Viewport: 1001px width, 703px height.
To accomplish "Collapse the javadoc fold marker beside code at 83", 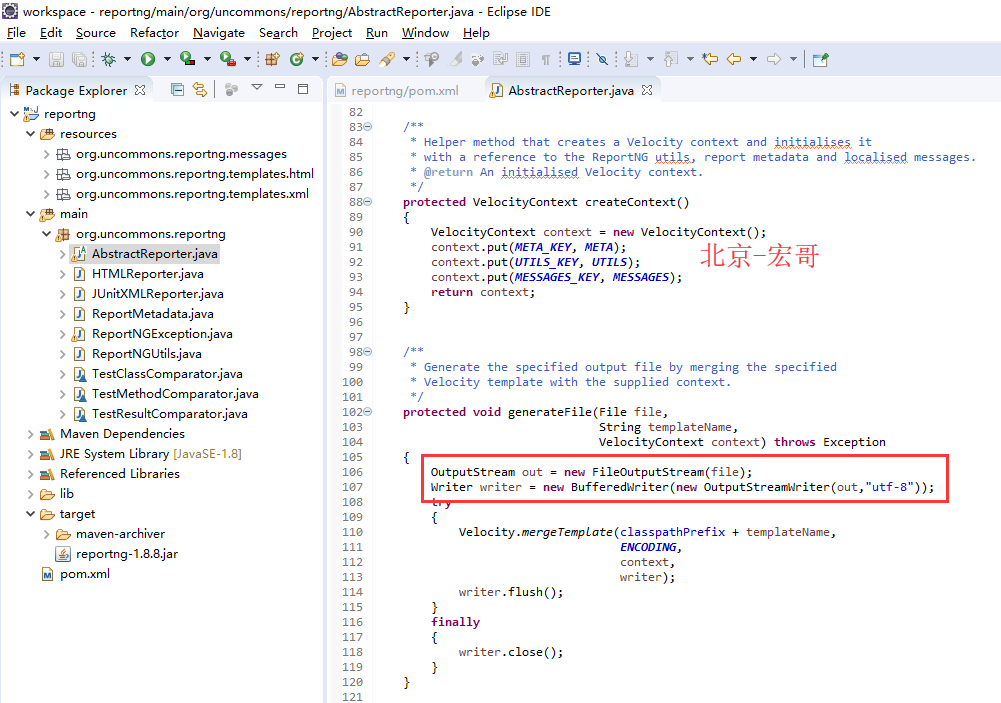I will (x=368, y=126).
